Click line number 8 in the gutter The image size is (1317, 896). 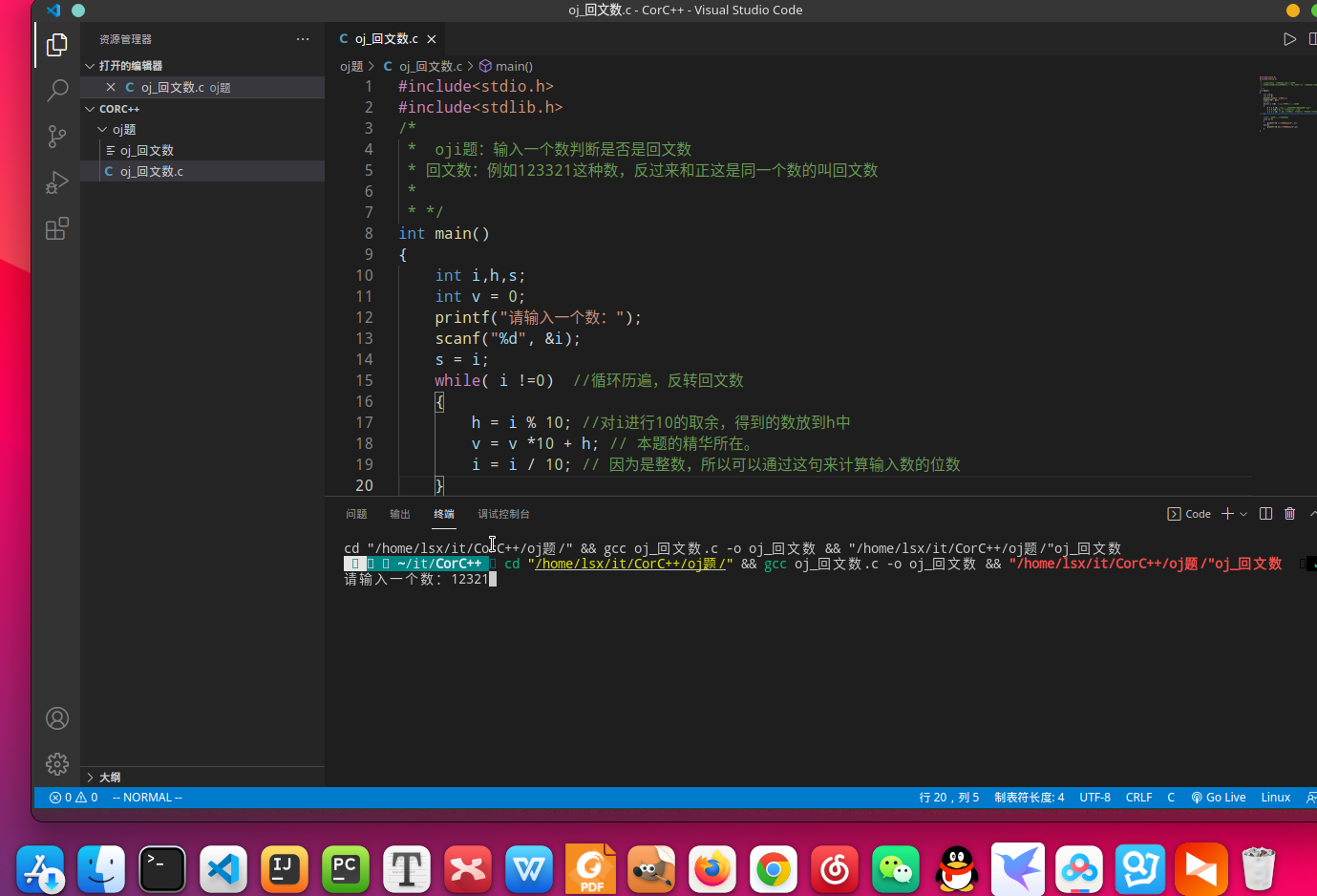(x=369, y=233)
